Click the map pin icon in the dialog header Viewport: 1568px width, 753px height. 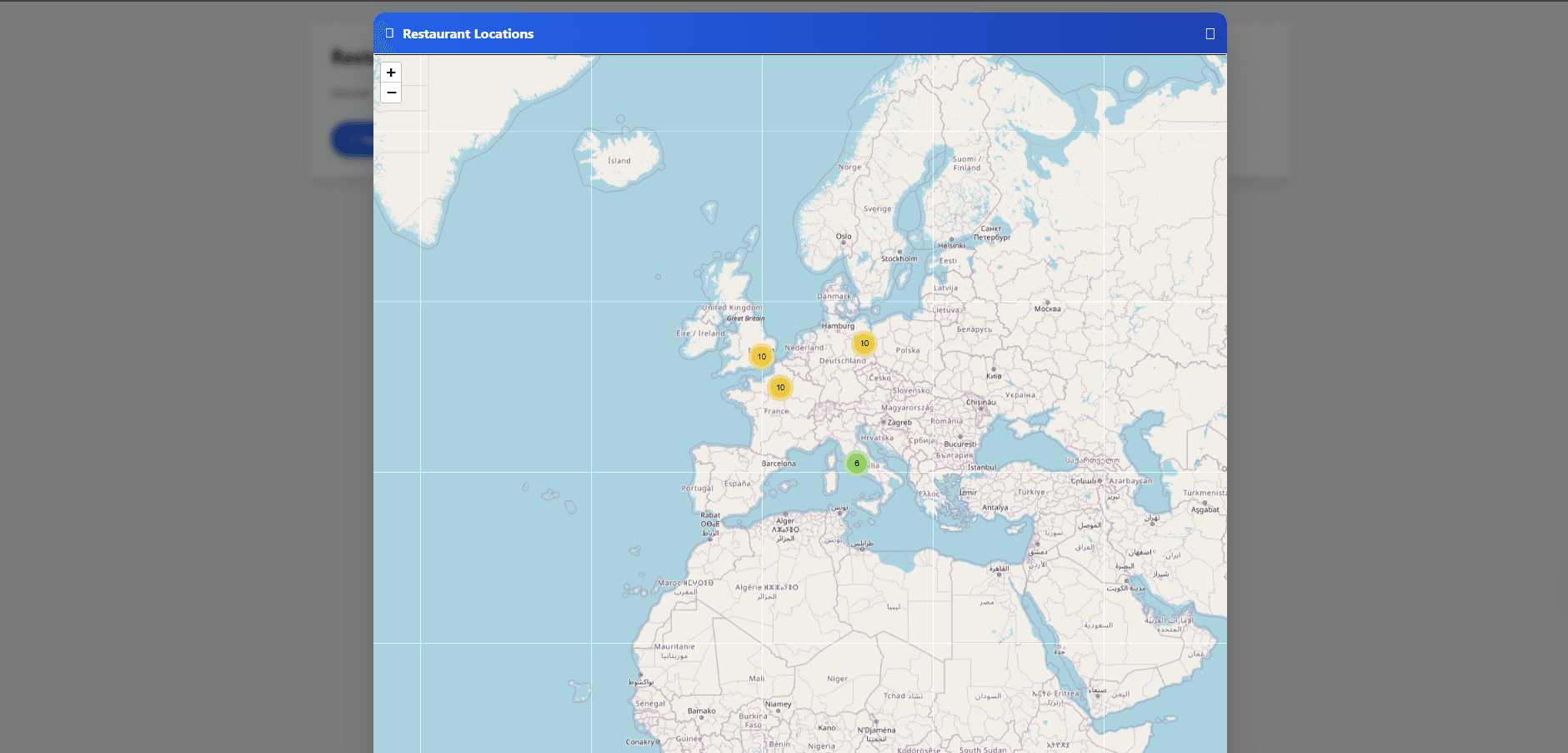click(390, 33)
